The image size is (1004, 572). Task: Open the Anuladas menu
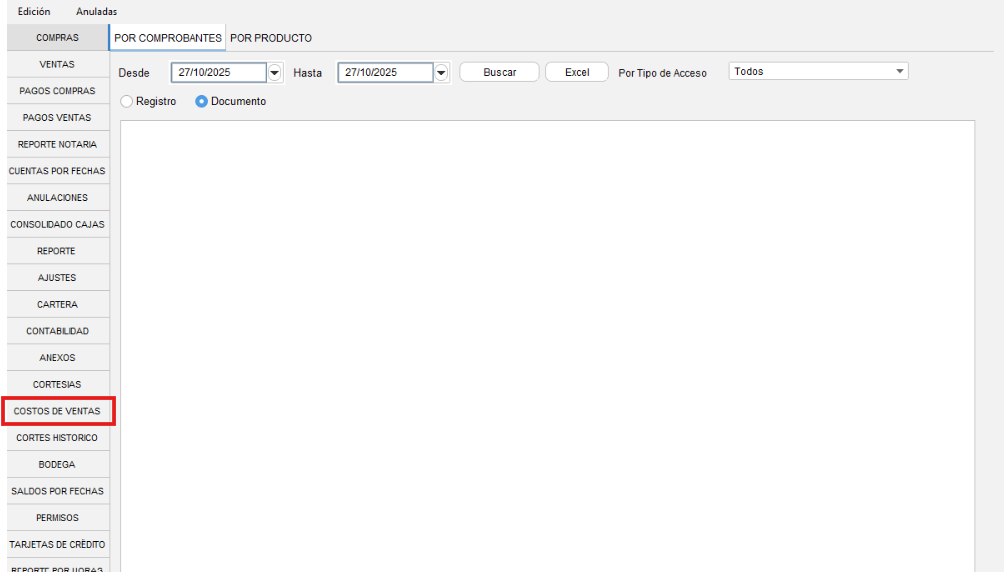click(x=97, y=11)
